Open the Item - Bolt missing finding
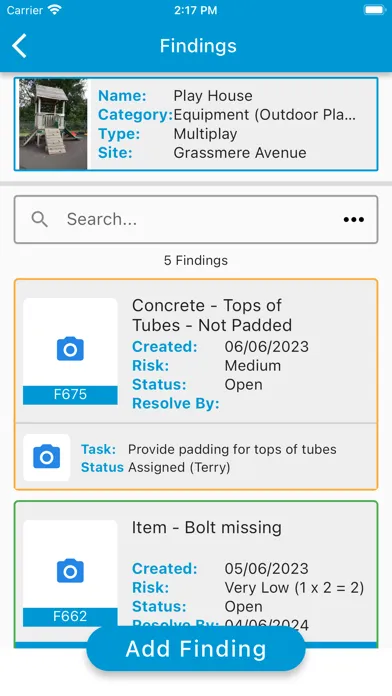392x696 pixels. pyautogui.click(x=207, y=527)
